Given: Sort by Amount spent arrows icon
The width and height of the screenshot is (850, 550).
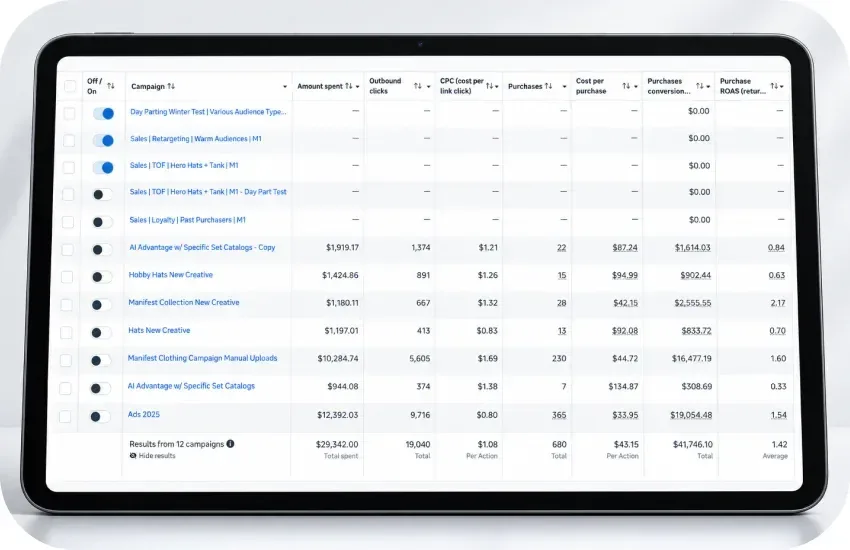Looking at the screenshot, I should tap(349, 86).
